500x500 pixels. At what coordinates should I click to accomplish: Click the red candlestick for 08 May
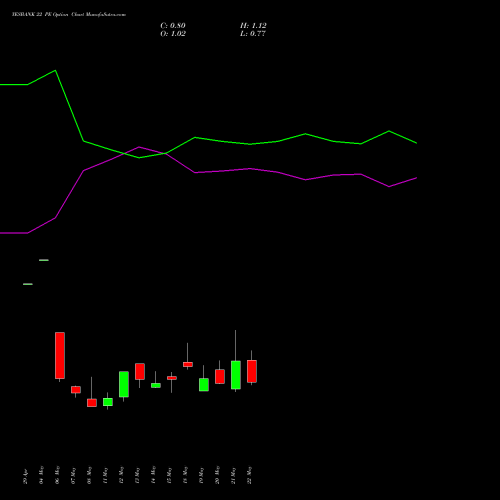92,403
